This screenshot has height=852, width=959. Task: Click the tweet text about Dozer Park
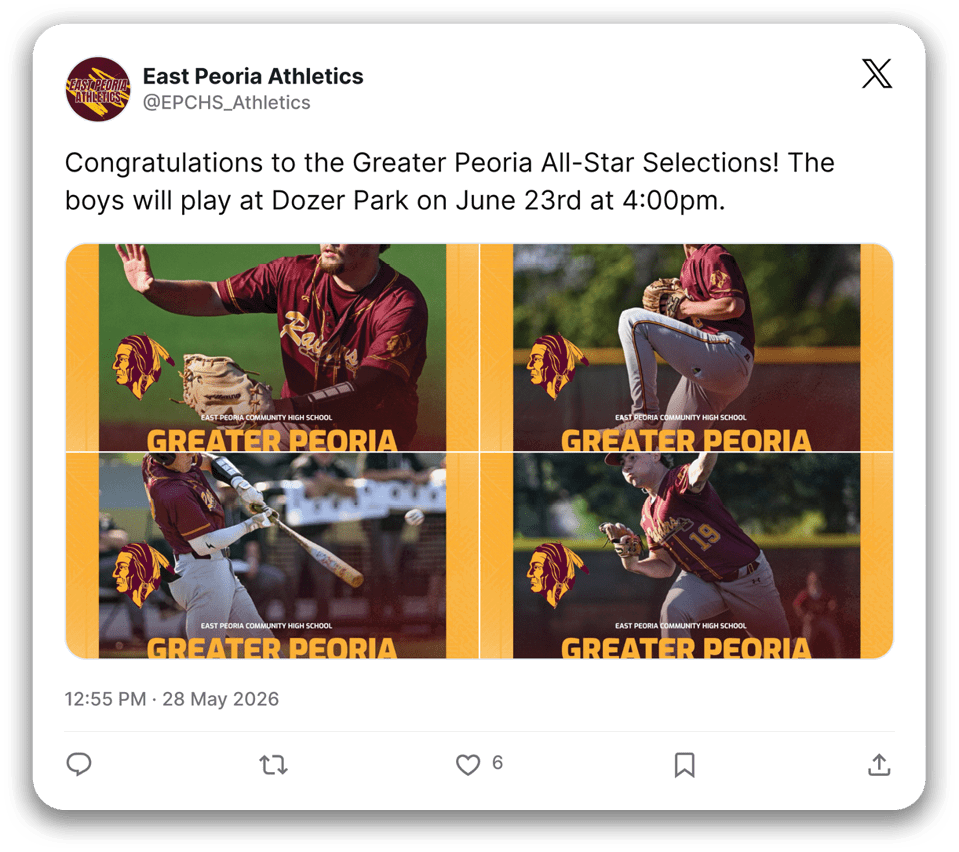[450, 181]
